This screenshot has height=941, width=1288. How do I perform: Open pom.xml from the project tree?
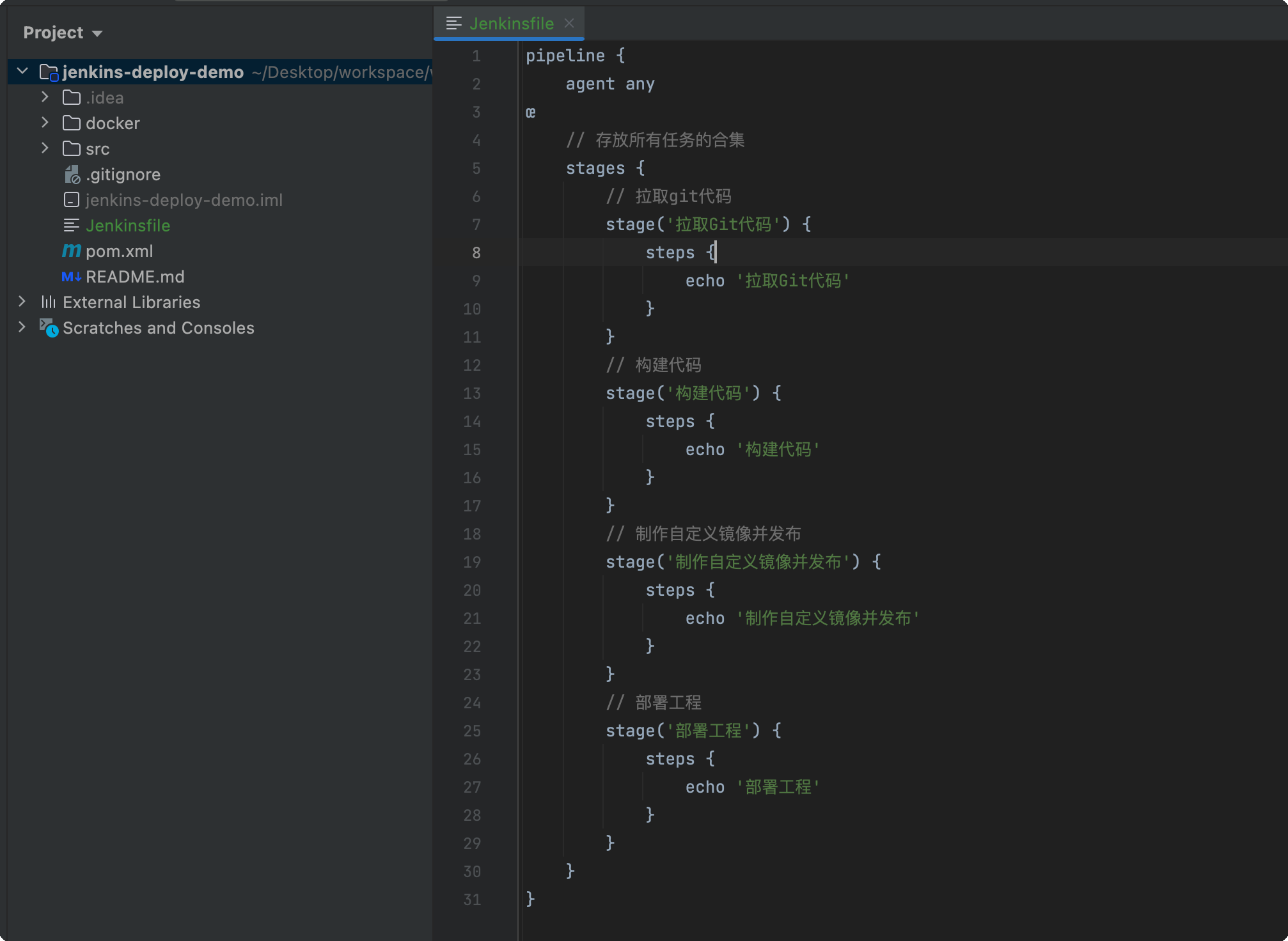pyautogui.click(x=120, y=251)
